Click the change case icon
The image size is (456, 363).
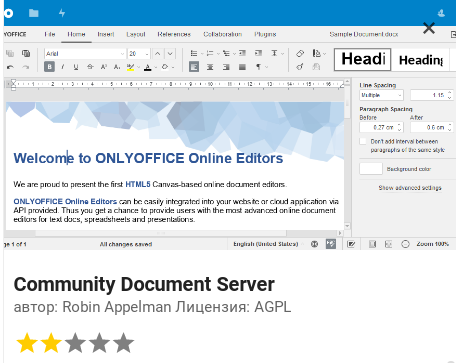(165, 67)
